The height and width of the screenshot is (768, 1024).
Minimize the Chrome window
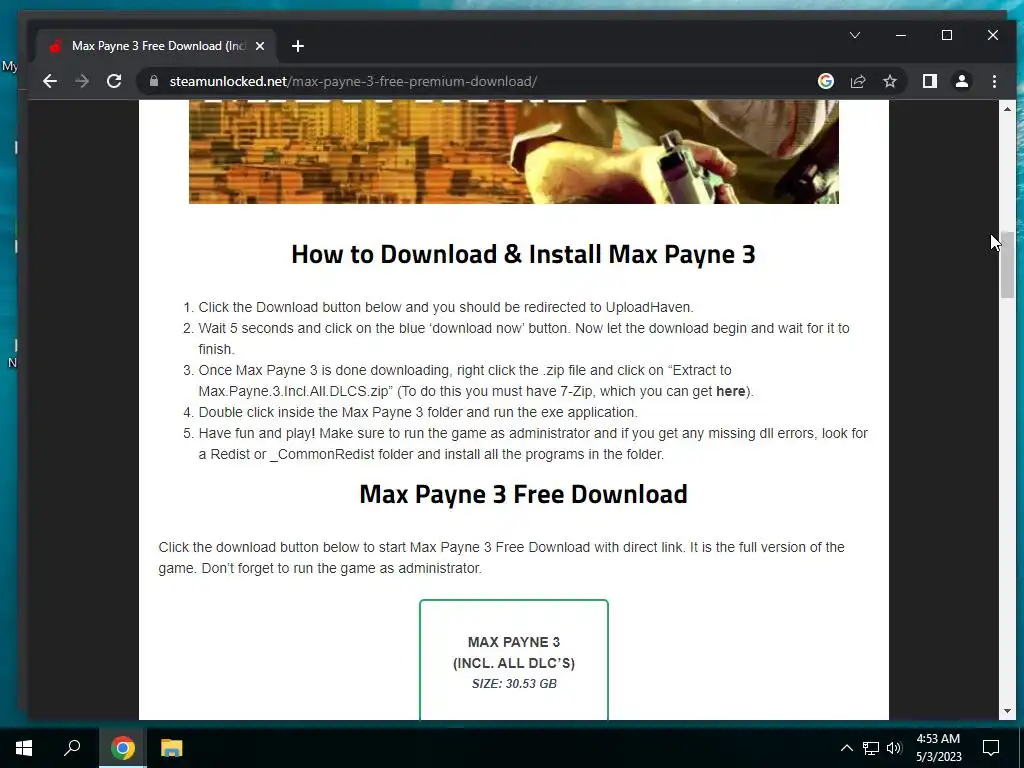click(901, 35)
